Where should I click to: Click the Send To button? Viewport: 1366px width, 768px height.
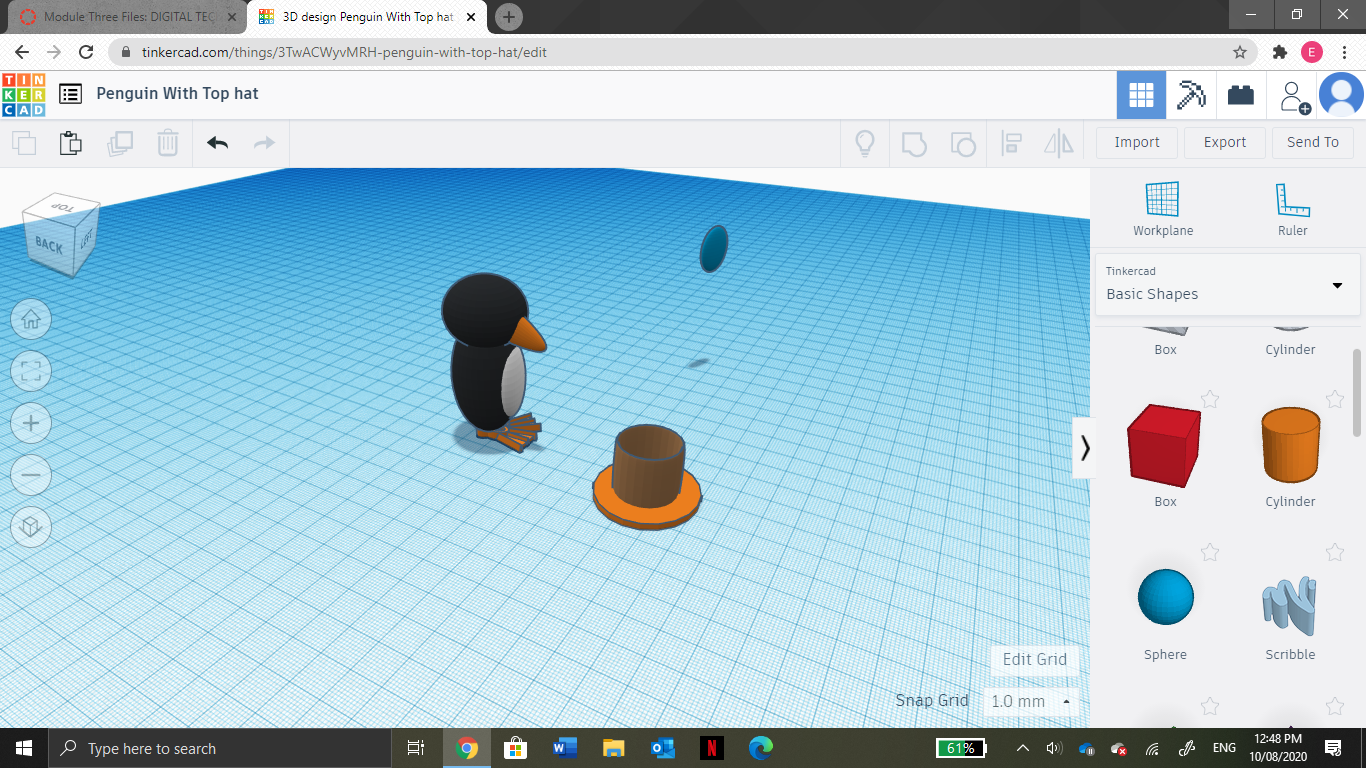click(1313, 142)
